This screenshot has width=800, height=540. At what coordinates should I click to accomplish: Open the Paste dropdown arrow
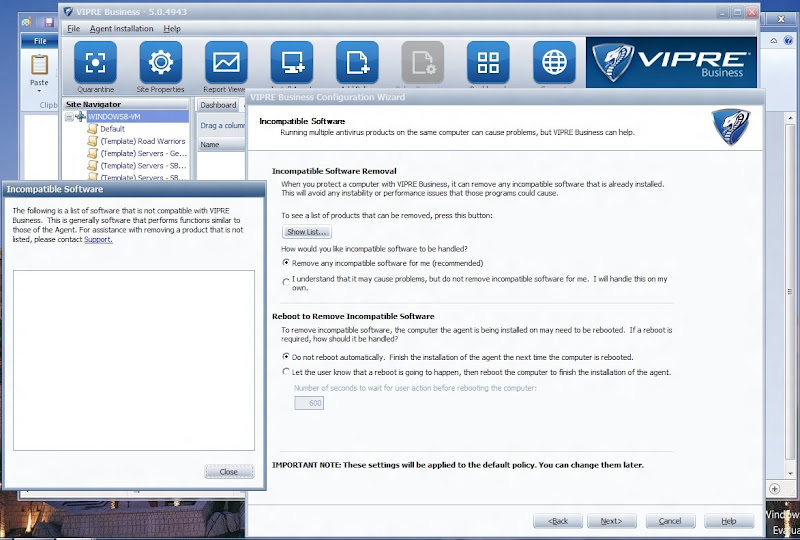39,91
